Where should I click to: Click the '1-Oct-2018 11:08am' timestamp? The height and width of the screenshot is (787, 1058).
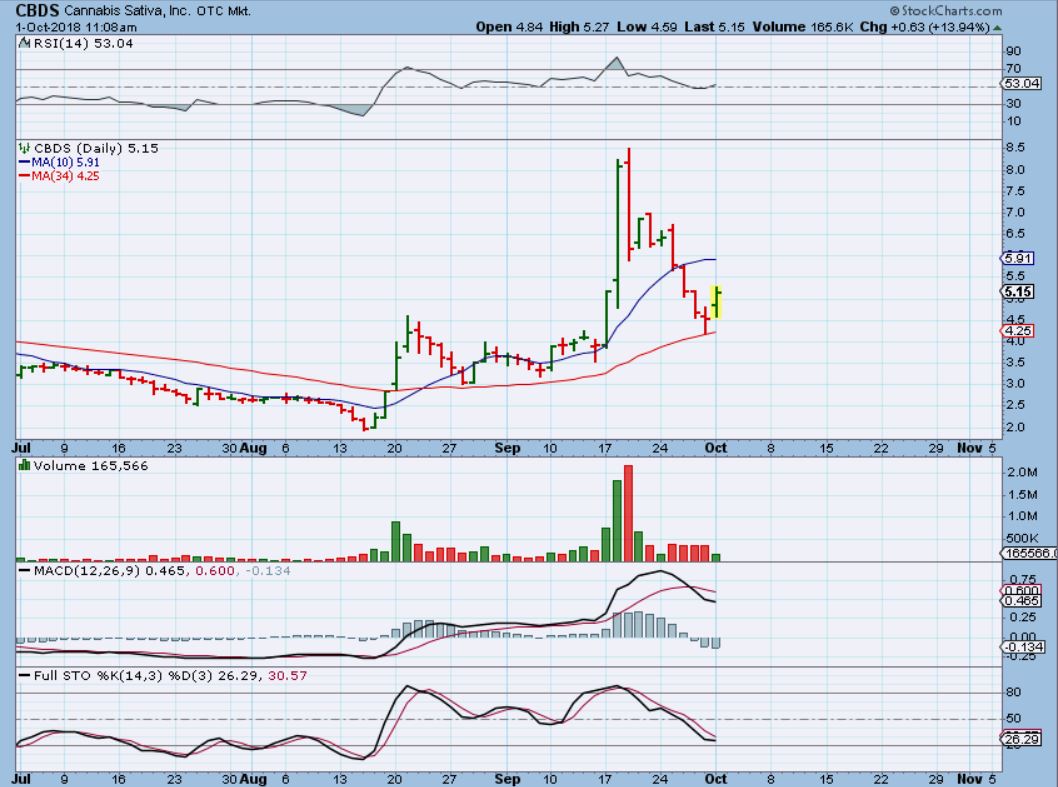76,28
